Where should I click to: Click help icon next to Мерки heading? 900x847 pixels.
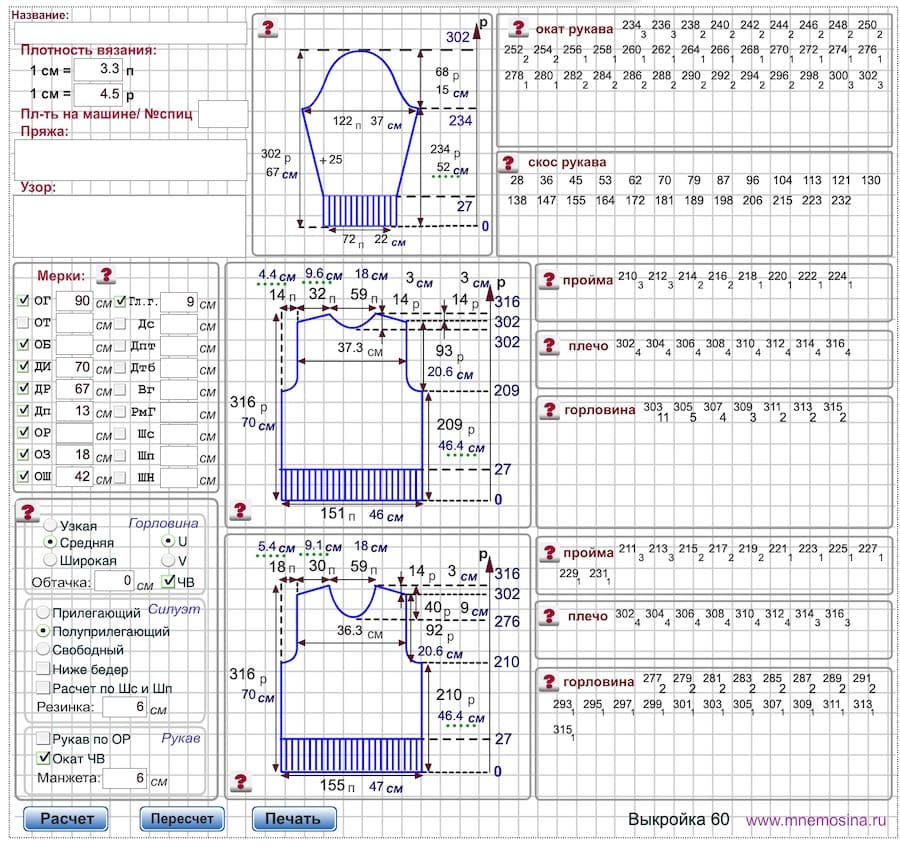[106, 275]
